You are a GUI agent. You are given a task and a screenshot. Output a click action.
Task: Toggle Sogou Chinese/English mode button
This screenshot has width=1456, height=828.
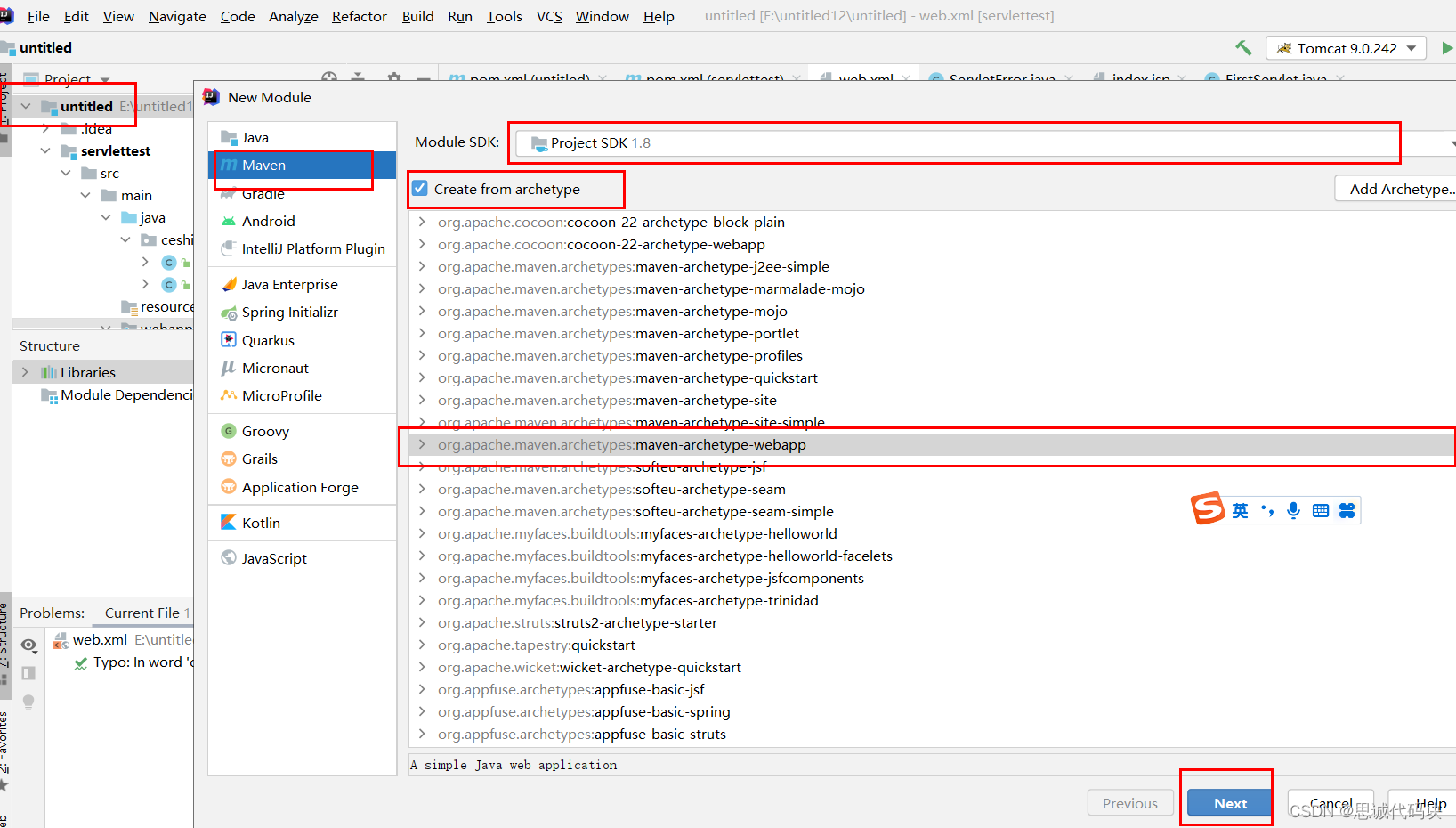pos(1241,510)
